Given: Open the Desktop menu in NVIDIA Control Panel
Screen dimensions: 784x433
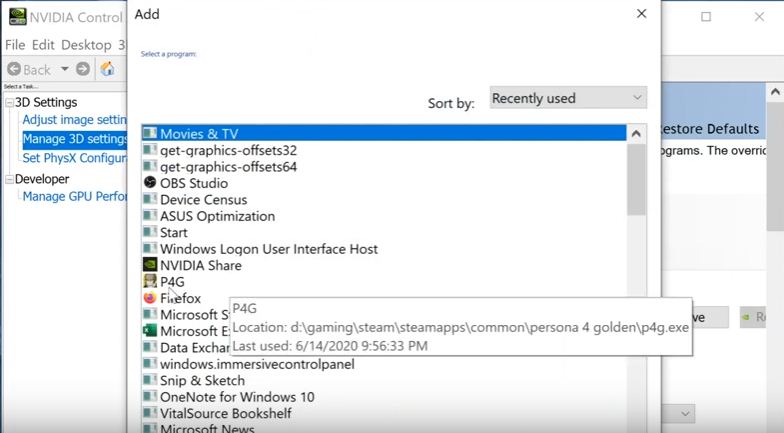Looking at the screenshot, I should (86, 45).
